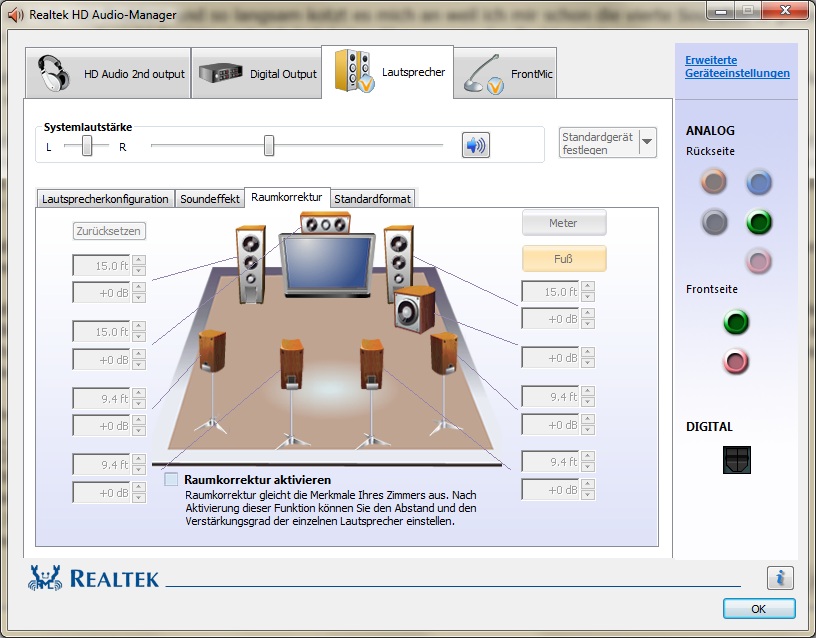
Task: Mute system volume with the speaker button
Action: pyautogui.click(x=476, y=145)
